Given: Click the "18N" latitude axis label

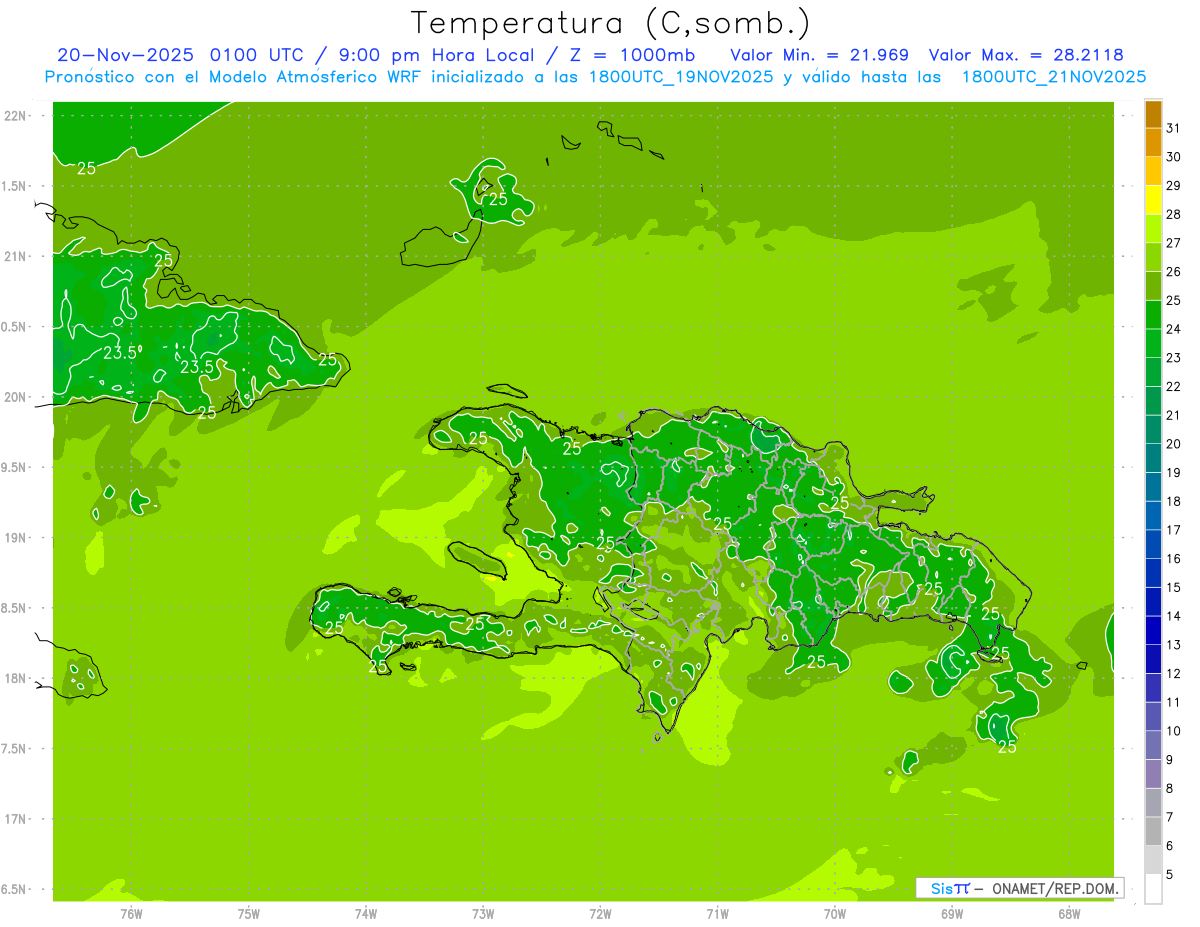Looking at the screenshot, I should (16, 679).
